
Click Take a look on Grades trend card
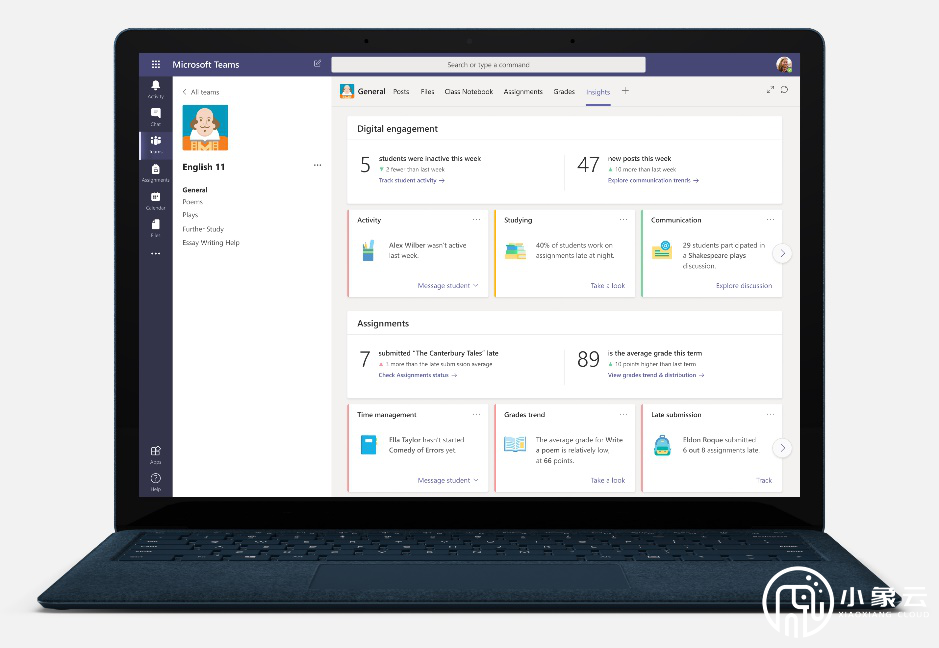pos(608,480)
